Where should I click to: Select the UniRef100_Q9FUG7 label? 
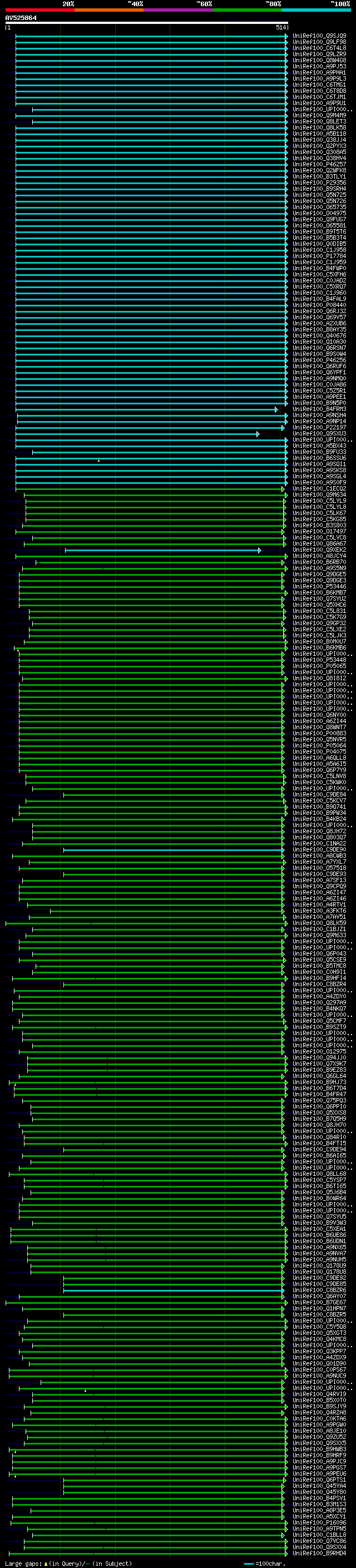319,219
